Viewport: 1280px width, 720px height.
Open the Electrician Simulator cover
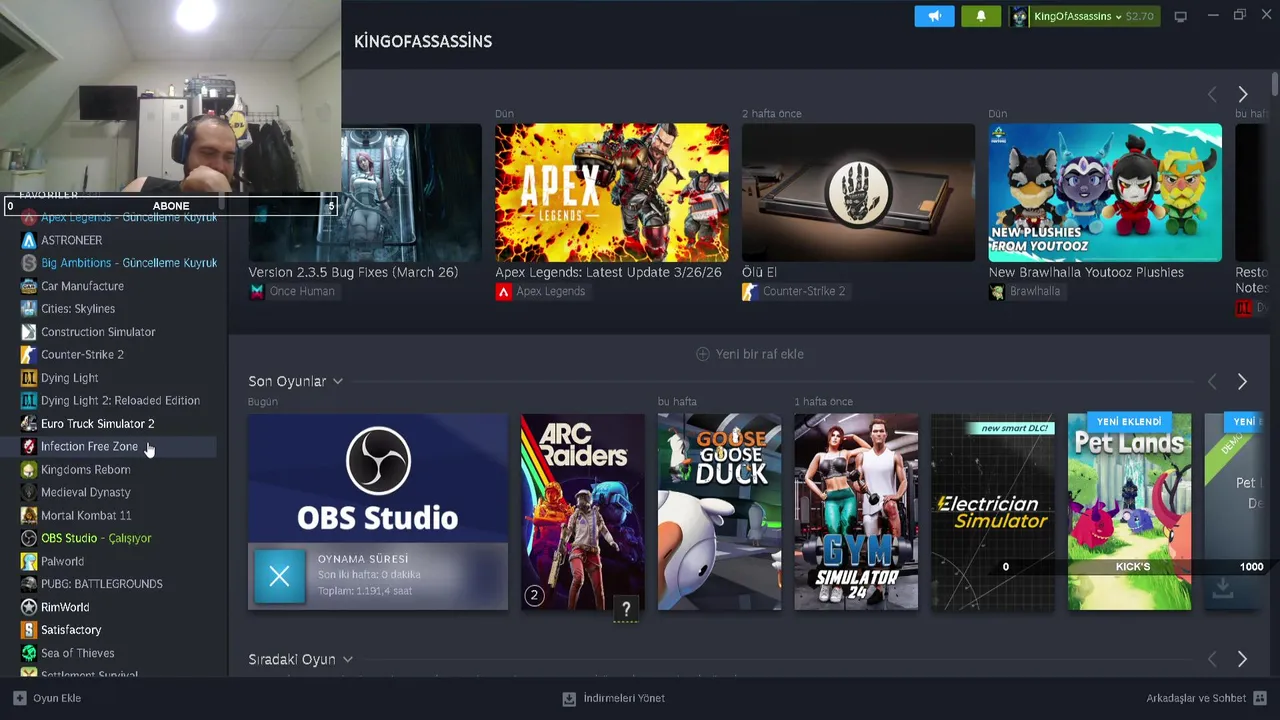point(993,512)
